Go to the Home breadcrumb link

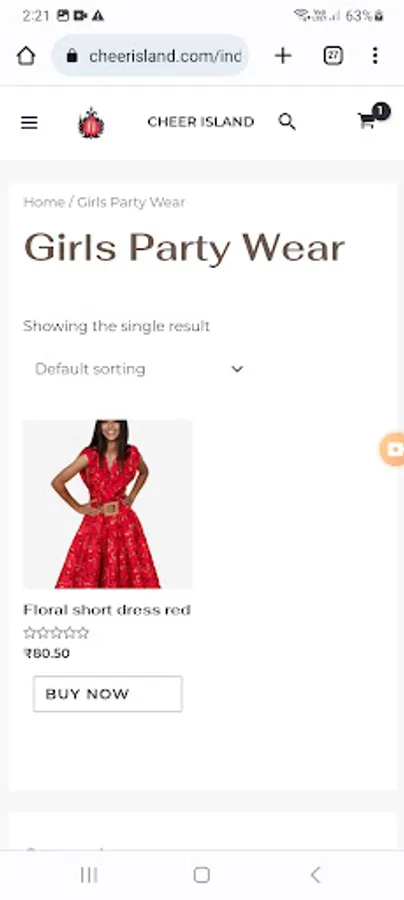[x=44, y=202]
